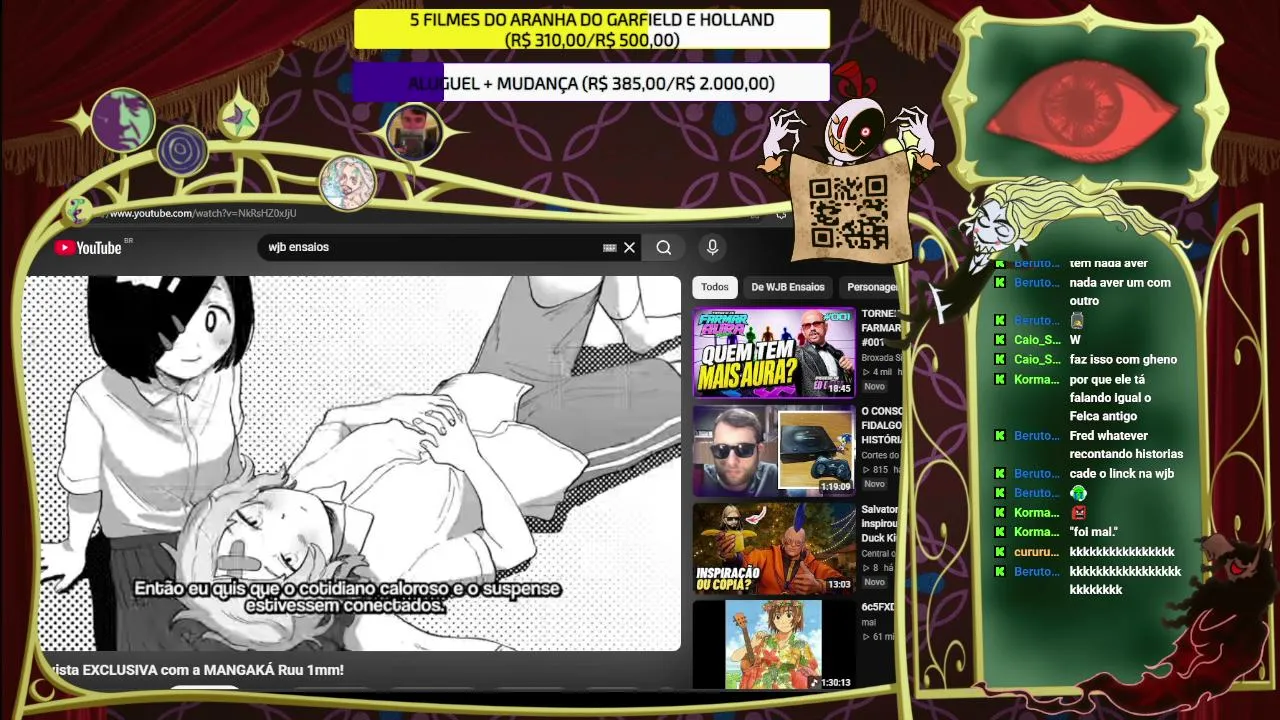Click the cururu username in chat
This screenshot has height=720, width=1280.
pos(1036,552)
